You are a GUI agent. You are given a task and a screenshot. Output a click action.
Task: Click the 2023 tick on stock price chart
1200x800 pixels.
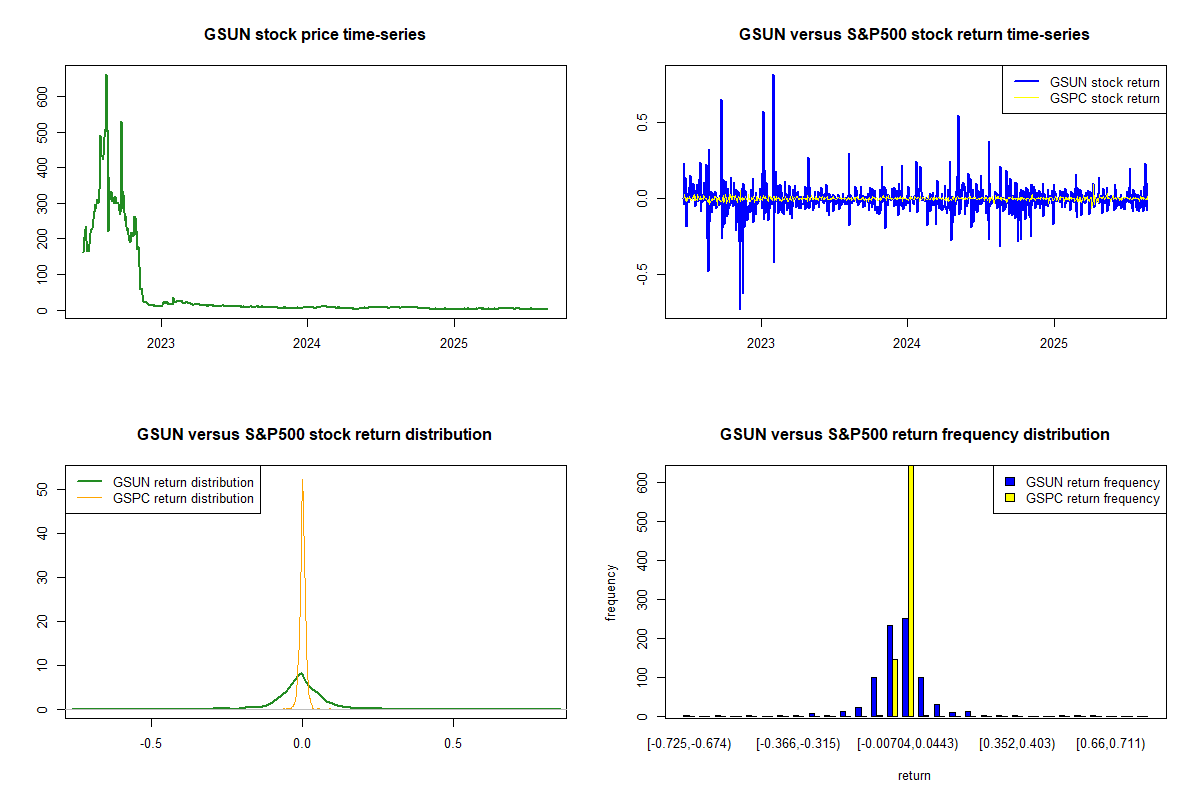161,338
